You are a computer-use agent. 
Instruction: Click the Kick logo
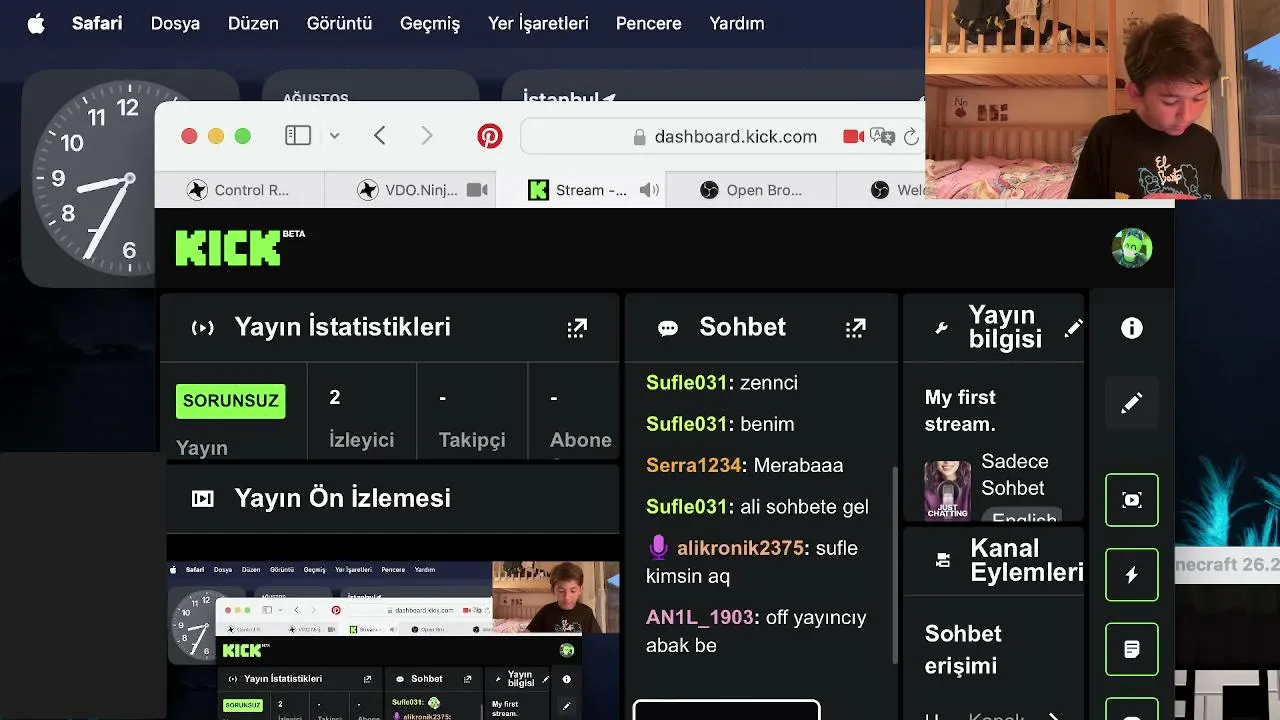click(x=240, y=248)
